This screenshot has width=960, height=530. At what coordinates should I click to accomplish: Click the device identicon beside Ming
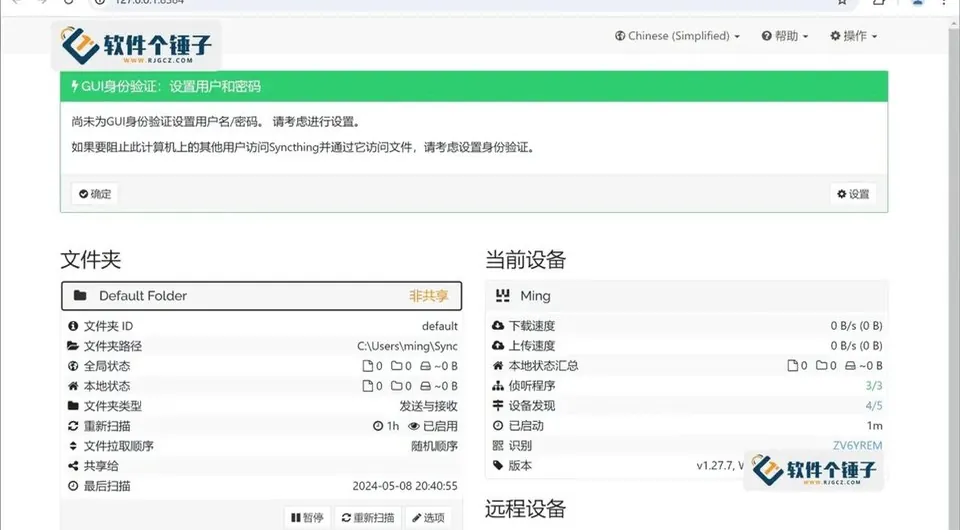[503, 296]
